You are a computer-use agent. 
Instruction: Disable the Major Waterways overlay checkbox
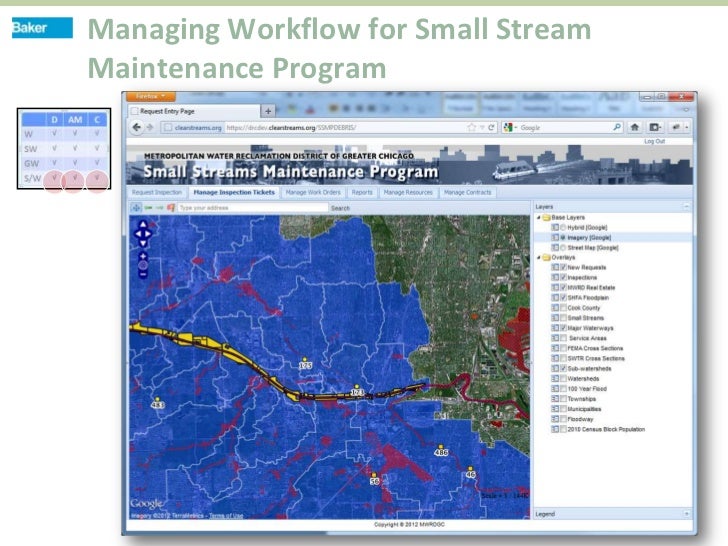(x=563, y=328)
